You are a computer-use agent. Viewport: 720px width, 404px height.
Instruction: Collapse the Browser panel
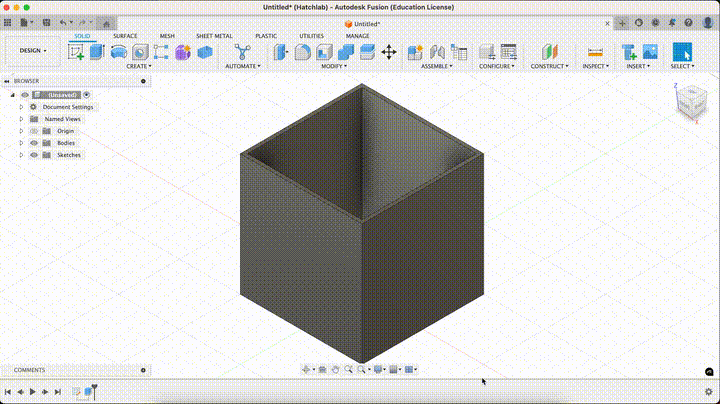6,81
